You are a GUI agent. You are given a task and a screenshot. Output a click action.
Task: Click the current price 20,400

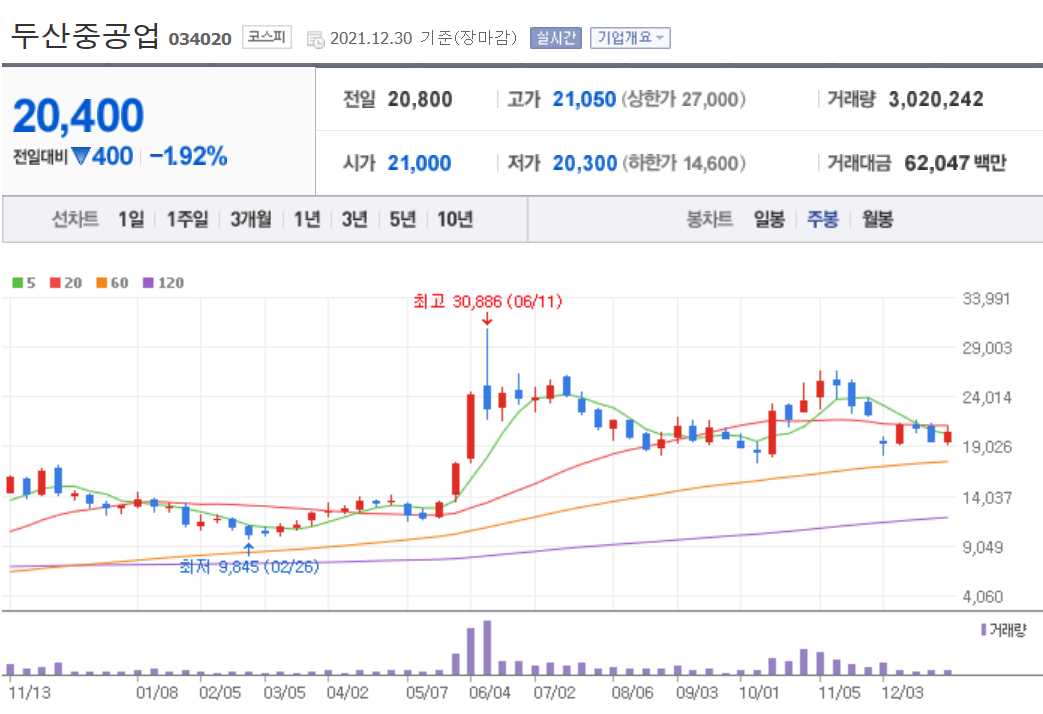(78, 116)
